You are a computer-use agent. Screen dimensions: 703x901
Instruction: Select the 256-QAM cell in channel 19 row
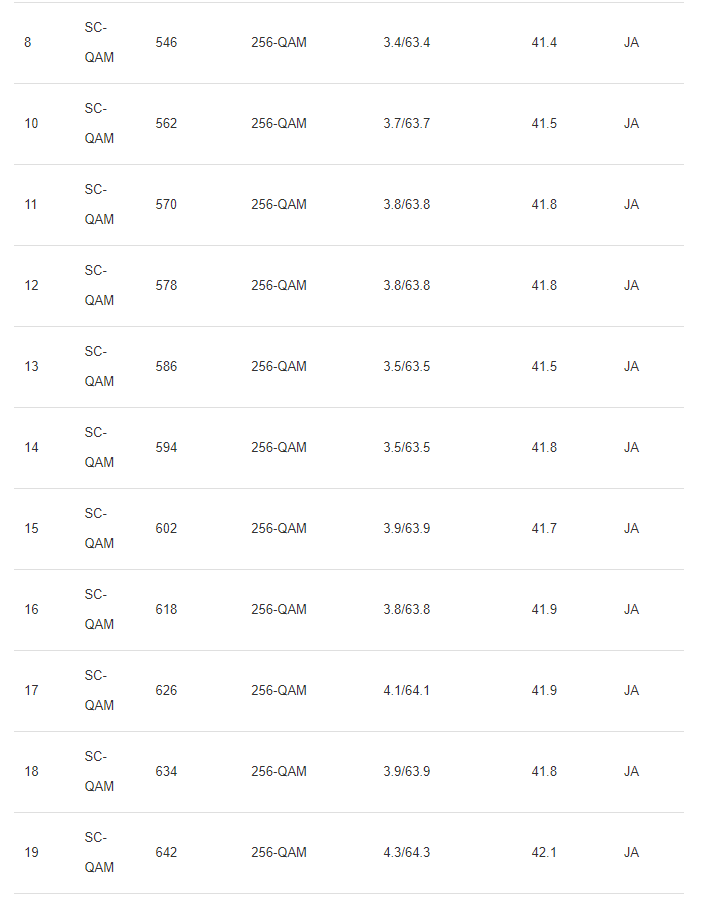[278, 853]
